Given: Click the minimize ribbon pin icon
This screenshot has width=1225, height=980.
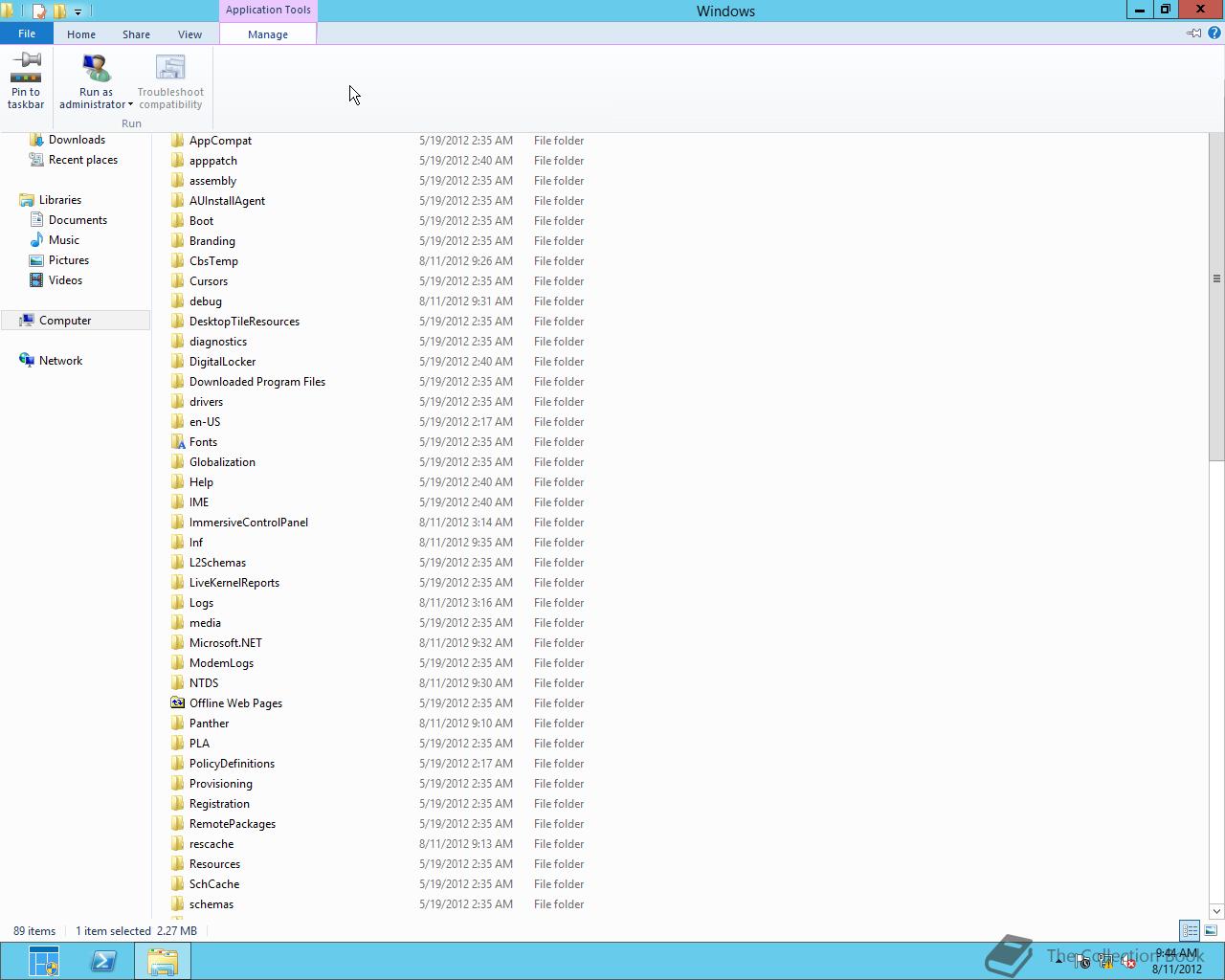Looking at the screenshot, I should (x=1193, y=33).
